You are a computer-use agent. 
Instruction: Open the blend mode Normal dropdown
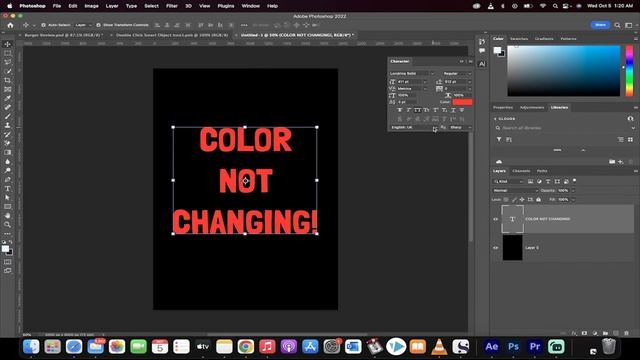point(516,191)
